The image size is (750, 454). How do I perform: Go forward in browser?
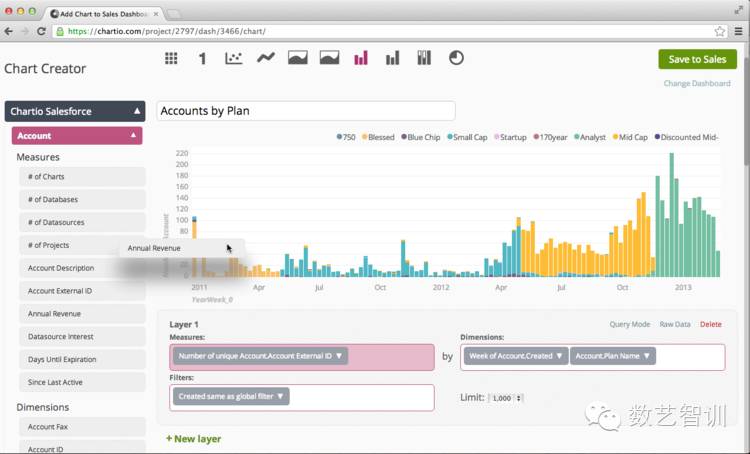click(25, 31)
